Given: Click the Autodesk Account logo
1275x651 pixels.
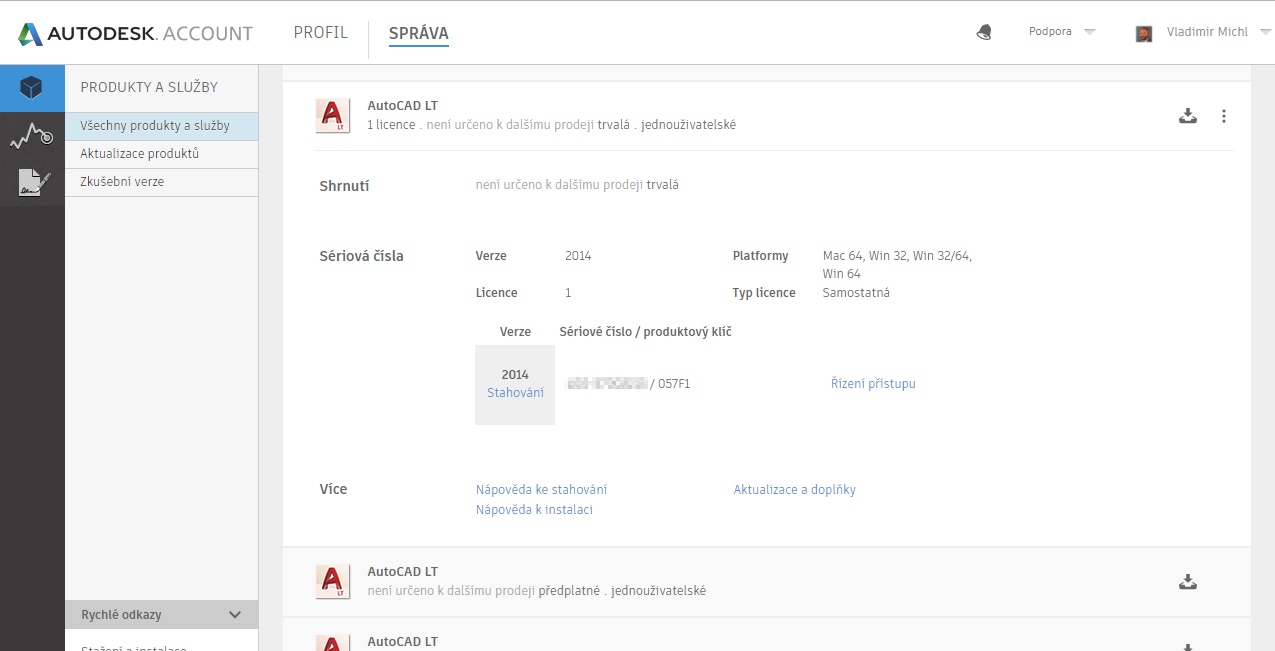Looking at the screenshot, I should click(x=135, y=33).
